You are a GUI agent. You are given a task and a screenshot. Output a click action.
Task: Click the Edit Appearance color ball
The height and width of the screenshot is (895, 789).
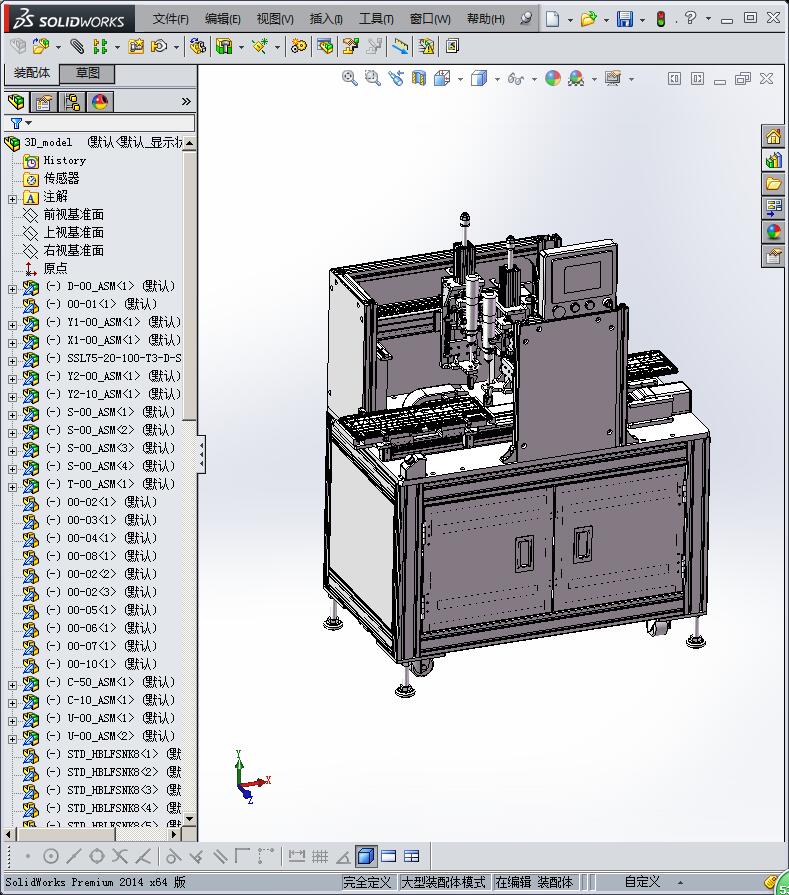553,78
